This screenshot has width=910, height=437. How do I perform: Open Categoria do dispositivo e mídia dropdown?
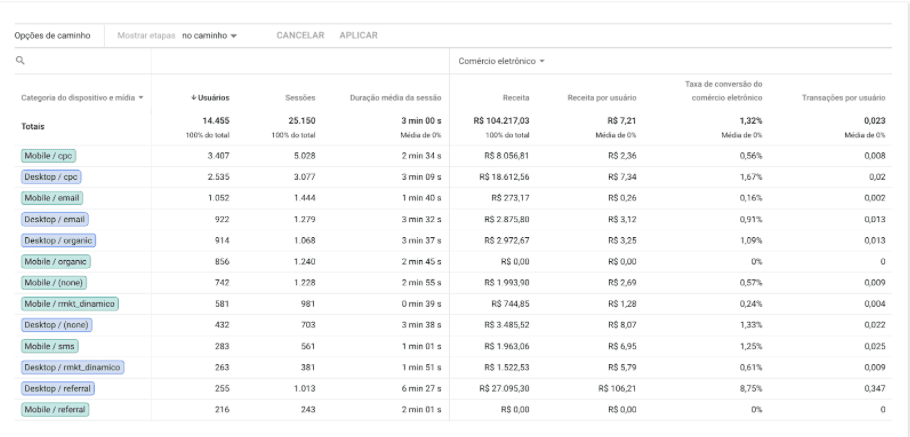click(82, 97)
